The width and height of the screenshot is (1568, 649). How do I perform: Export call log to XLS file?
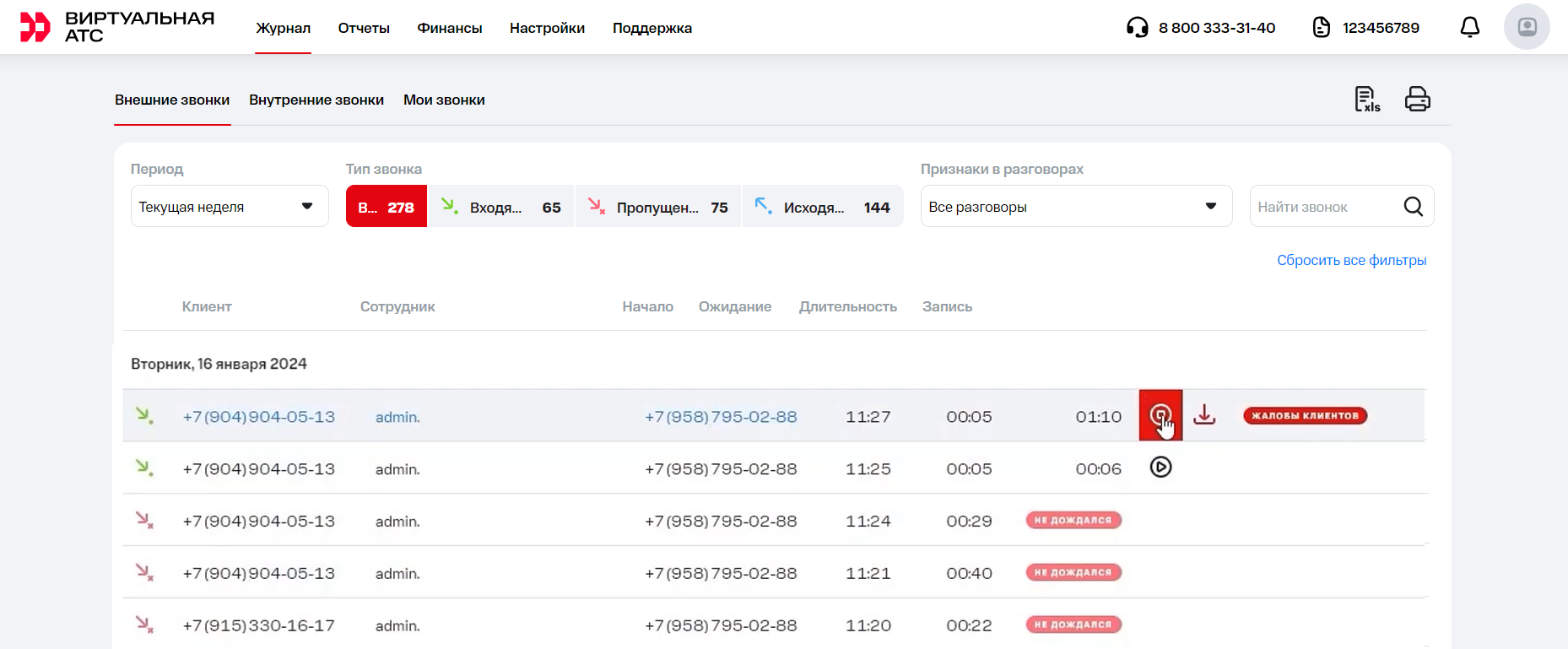[1366, 100]
